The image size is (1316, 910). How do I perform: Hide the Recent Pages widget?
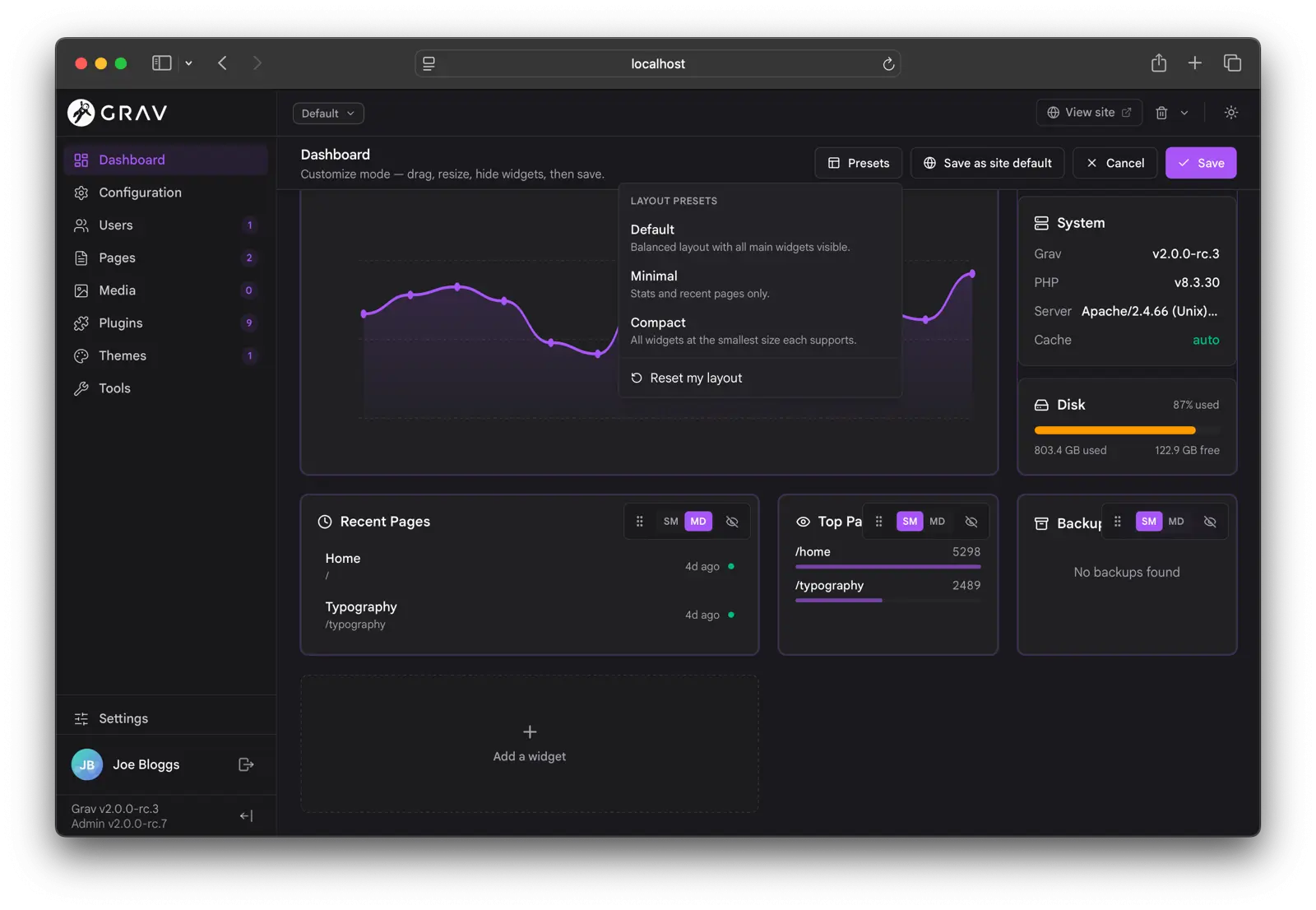[732, 522]
